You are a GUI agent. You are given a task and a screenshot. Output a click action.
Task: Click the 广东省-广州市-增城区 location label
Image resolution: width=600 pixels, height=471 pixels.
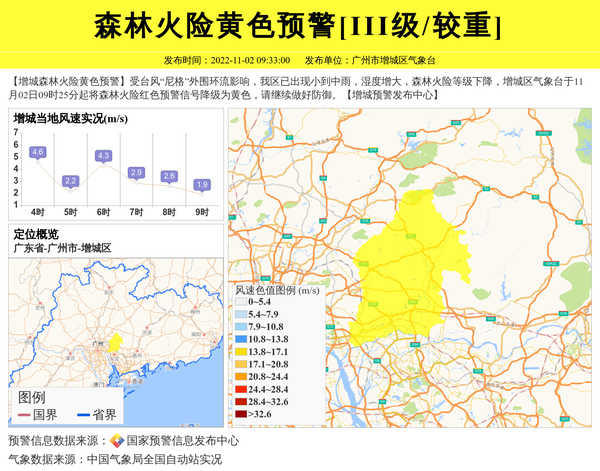coord(62,247)
